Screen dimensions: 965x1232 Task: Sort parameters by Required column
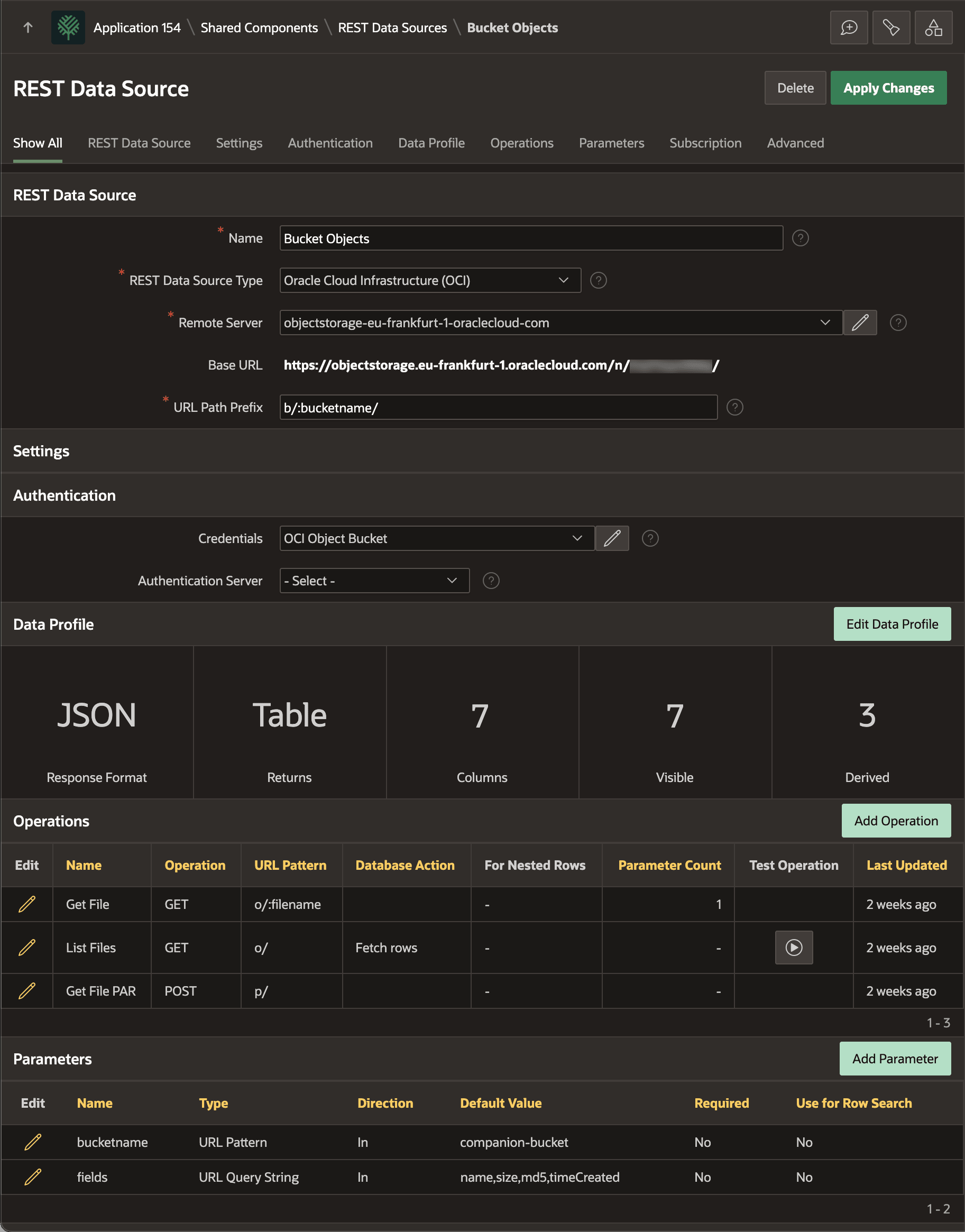point(721,1103)
